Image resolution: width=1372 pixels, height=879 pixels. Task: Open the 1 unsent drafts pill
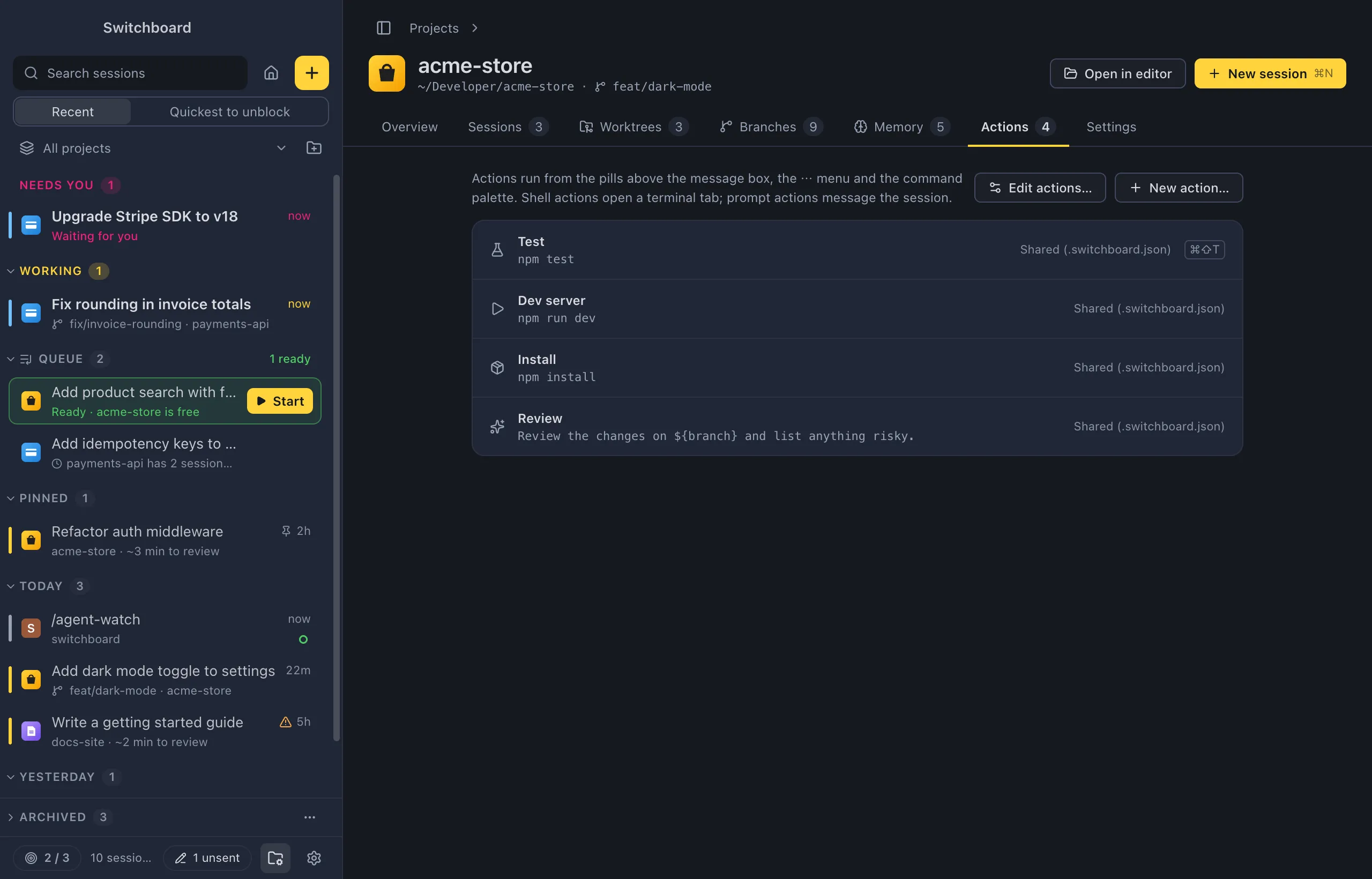[208, 858]
